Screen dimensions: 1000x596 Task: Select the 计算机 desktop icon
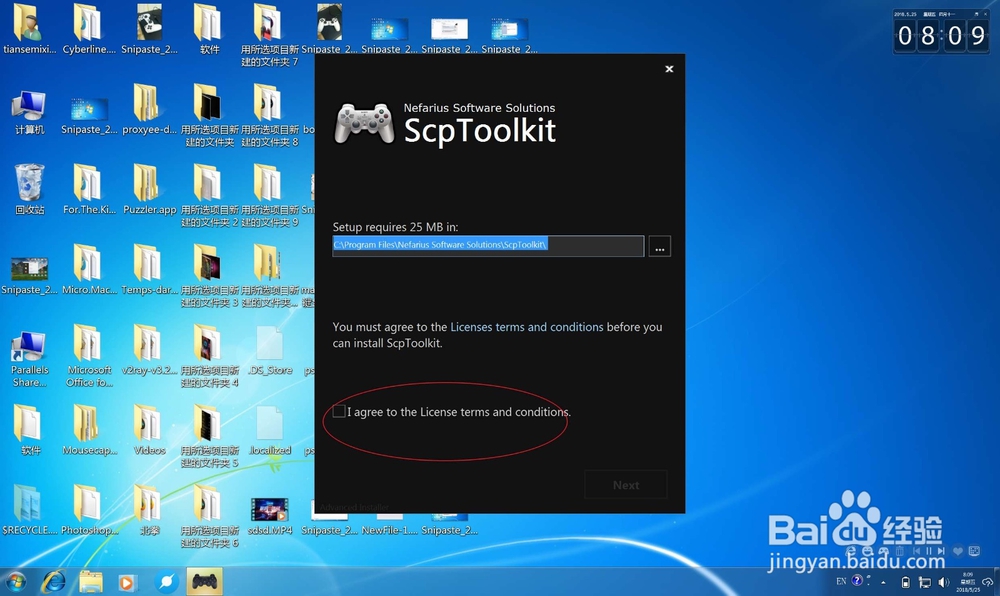[29, 113]
